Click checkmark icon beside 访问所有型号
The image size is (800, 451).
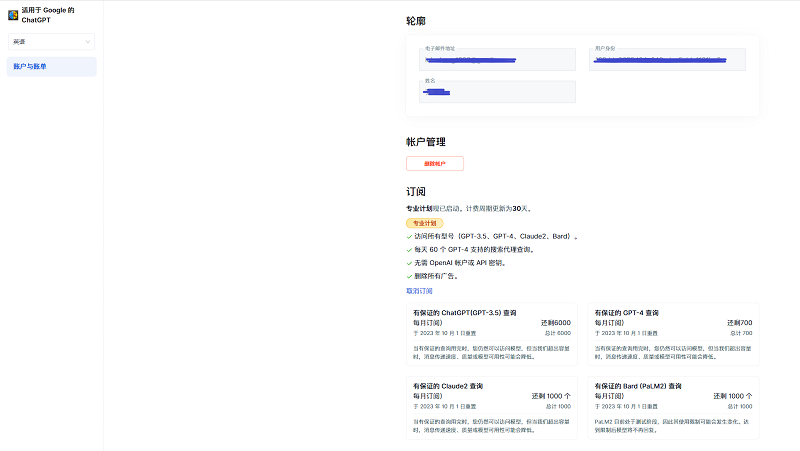coord(409,237)
